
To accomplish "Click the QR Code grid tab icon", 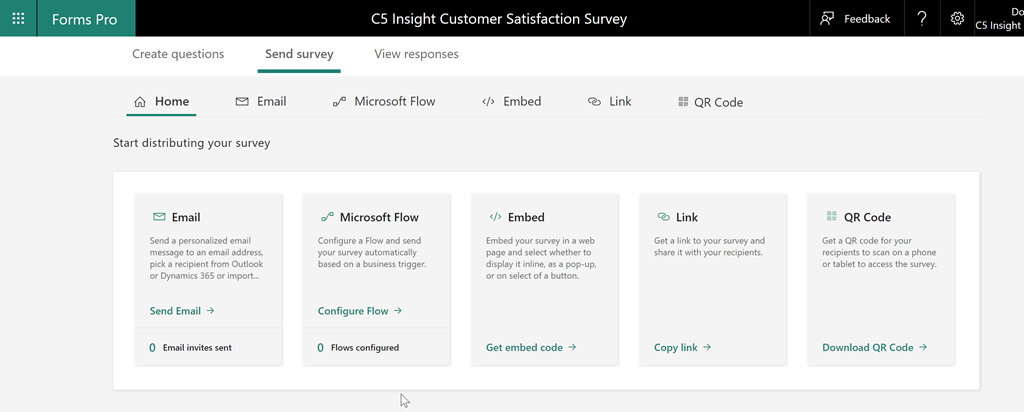I will point(683,102).
